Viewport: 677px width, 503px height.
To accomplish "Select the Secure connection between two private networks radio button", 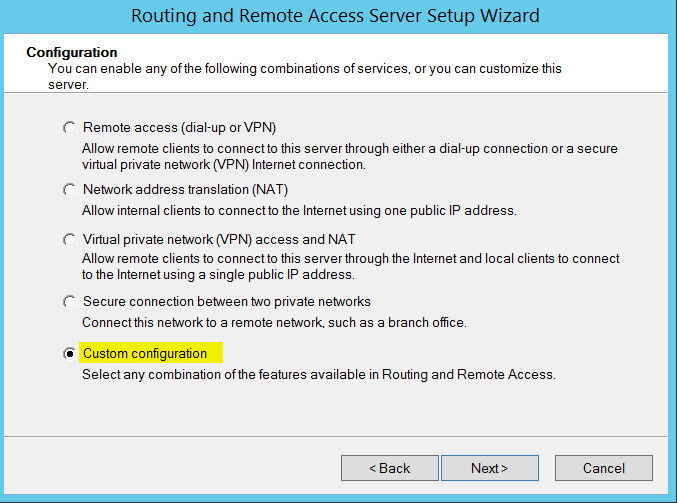I will point(69,302).
